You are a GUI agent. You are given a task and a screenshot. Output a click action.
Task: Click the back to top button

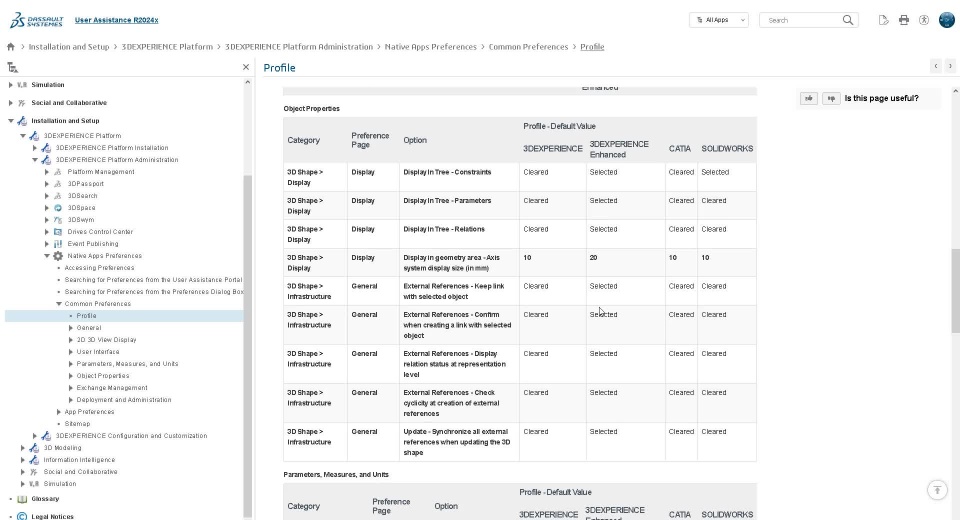point(937,490)
